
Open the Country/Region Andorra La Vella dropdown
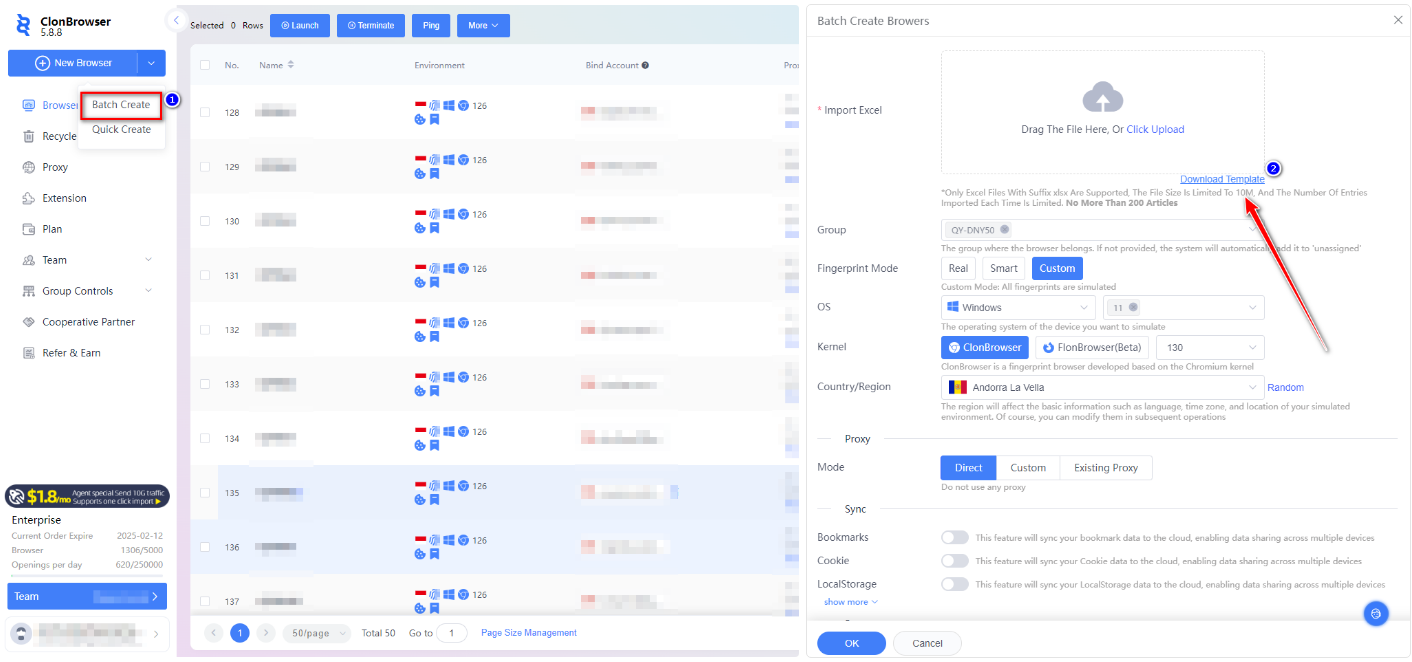coord(1103,387)
